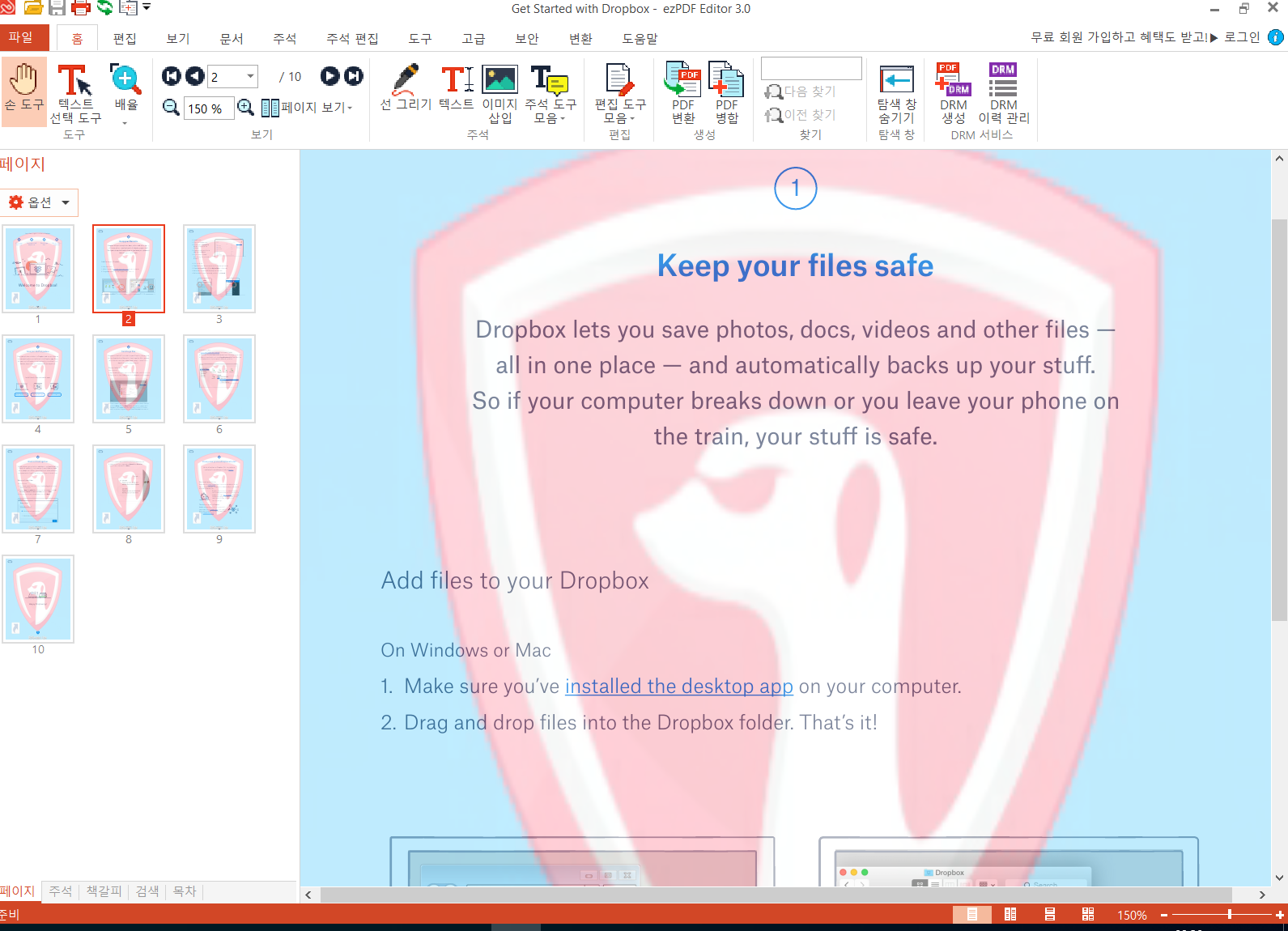The height and width of the screenshot is (931, 1288).
Task: Switch to the 홈 (Home) tab
Action: point(77,38)
